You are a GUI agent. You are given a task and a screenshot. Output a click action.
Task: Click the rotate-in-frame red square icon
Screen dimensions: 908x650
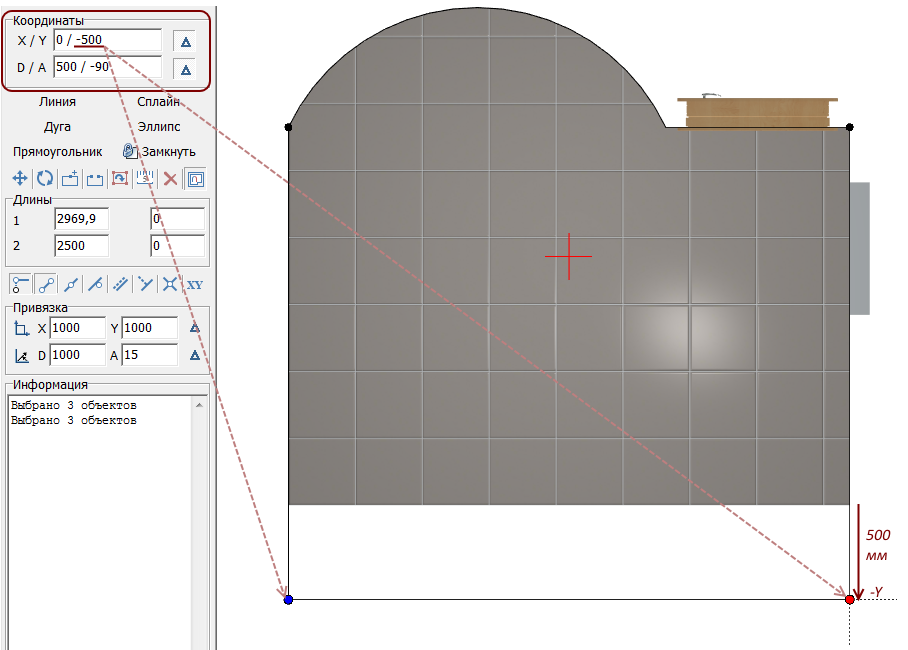coord(119,179)
